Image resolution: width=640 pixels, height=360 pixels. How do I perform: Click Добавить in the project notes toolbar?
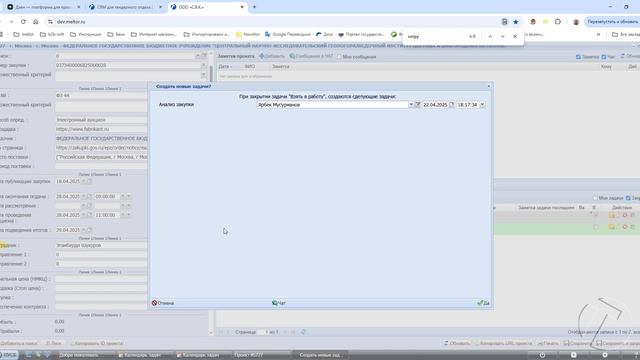[x=272, y=56]
